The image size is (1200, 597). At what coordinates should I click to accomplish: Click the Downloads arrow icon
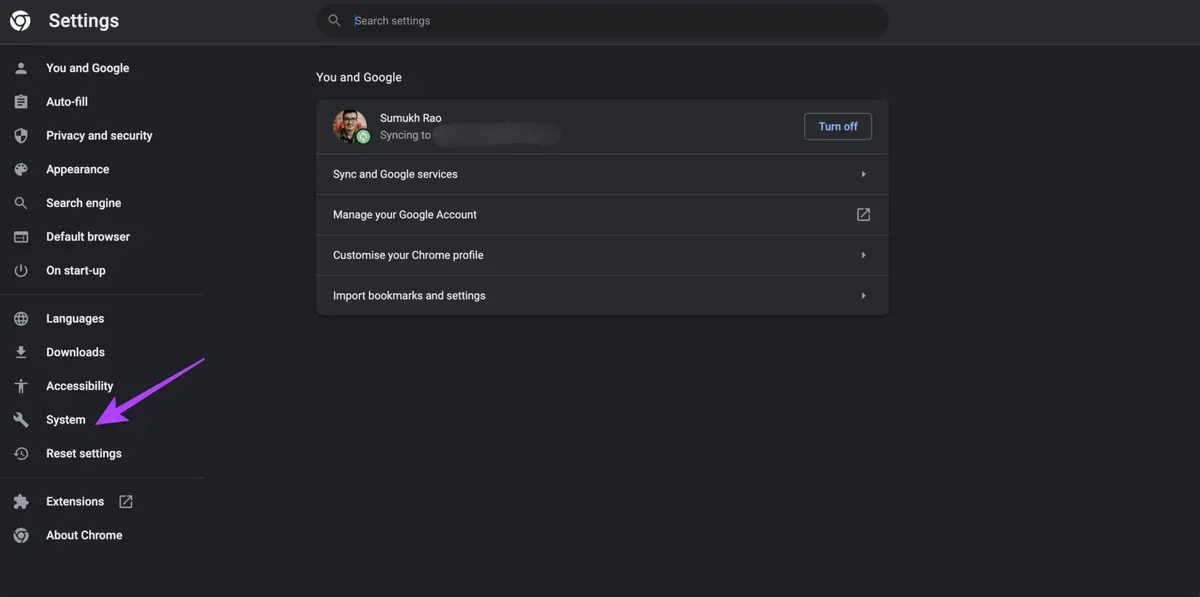point(21,353)
